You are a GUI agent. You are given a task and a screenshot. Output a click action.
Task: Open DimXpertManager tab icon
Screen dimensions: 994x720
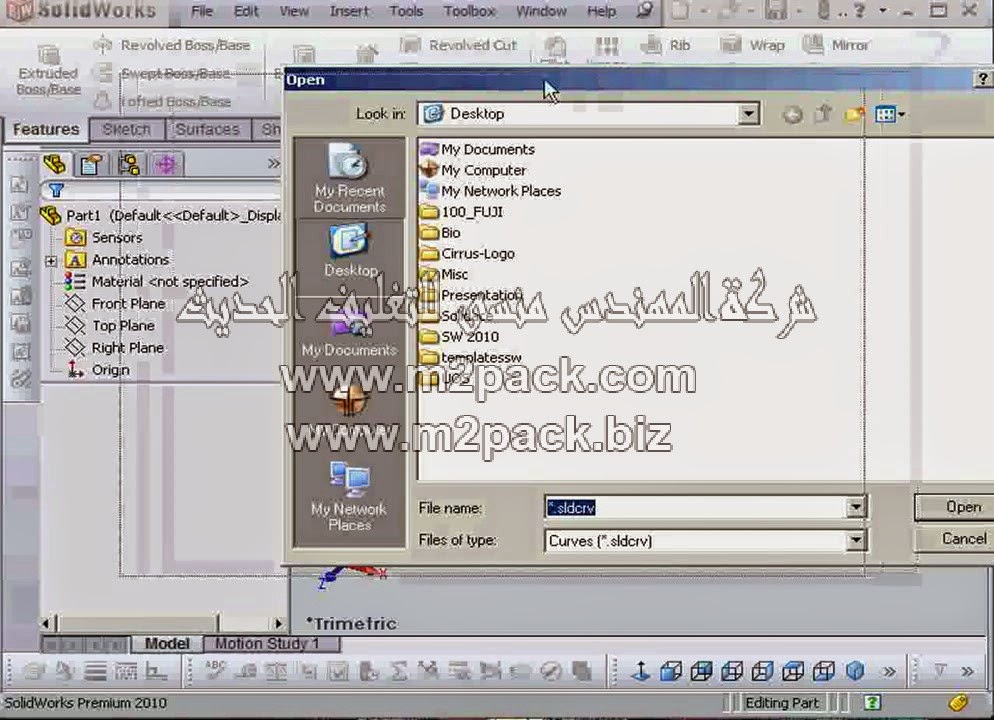pyautogui.click(x=166, y=165)
